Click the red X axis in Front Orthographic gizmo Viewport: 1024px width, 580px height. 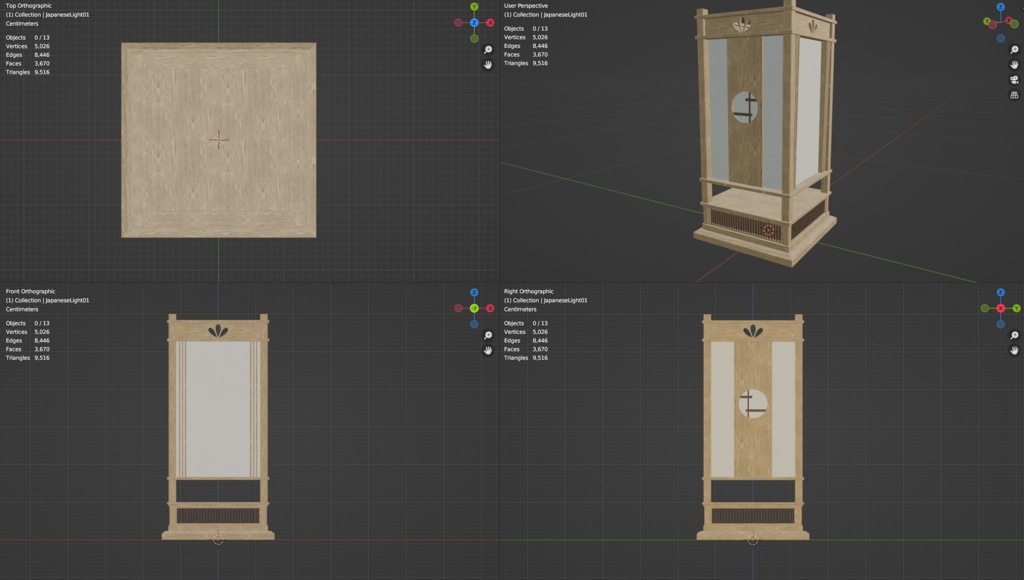[x=490, y=308]
